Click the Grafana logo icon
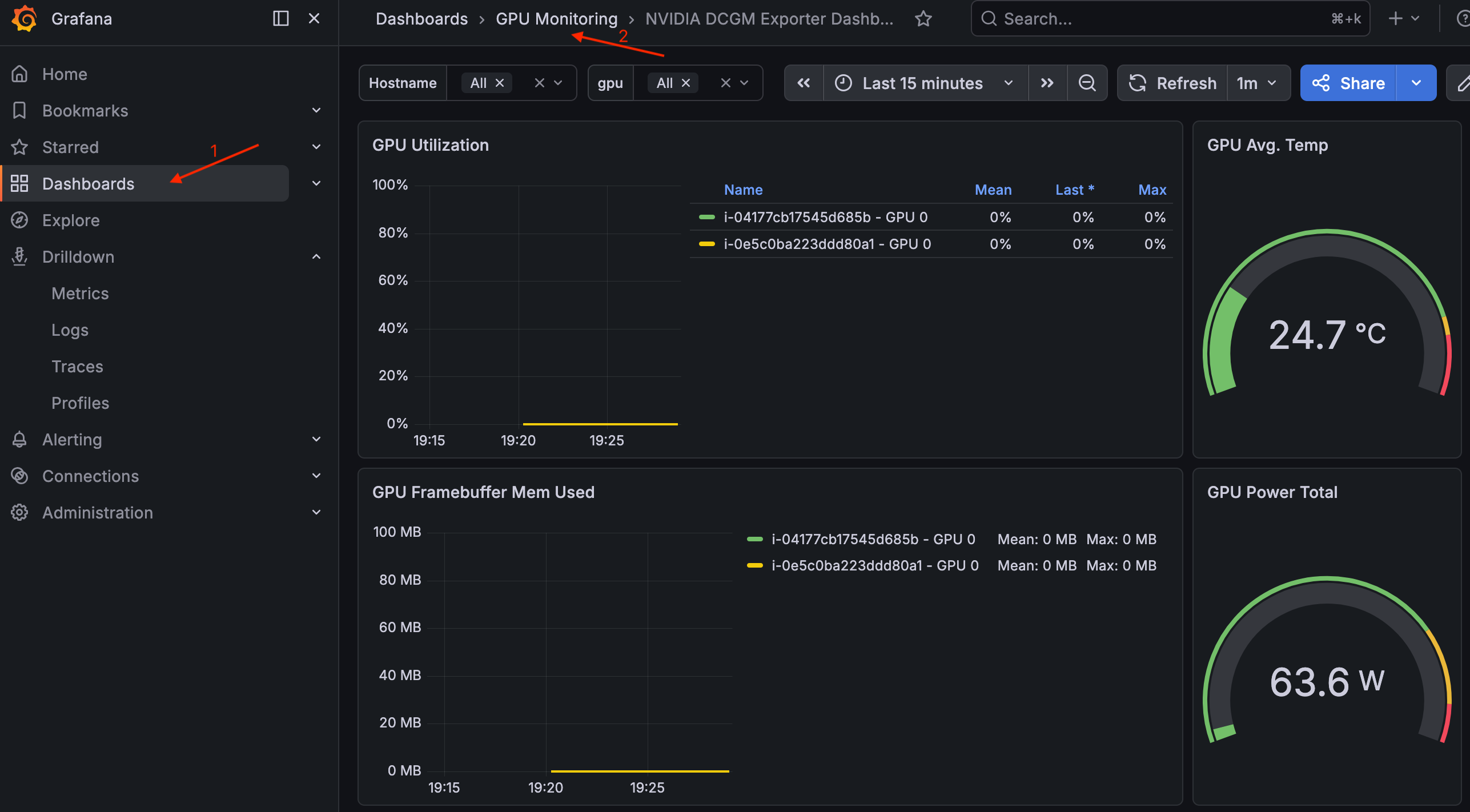The width and height of the screenshot is (1470, 812). (x=25, y=18)
